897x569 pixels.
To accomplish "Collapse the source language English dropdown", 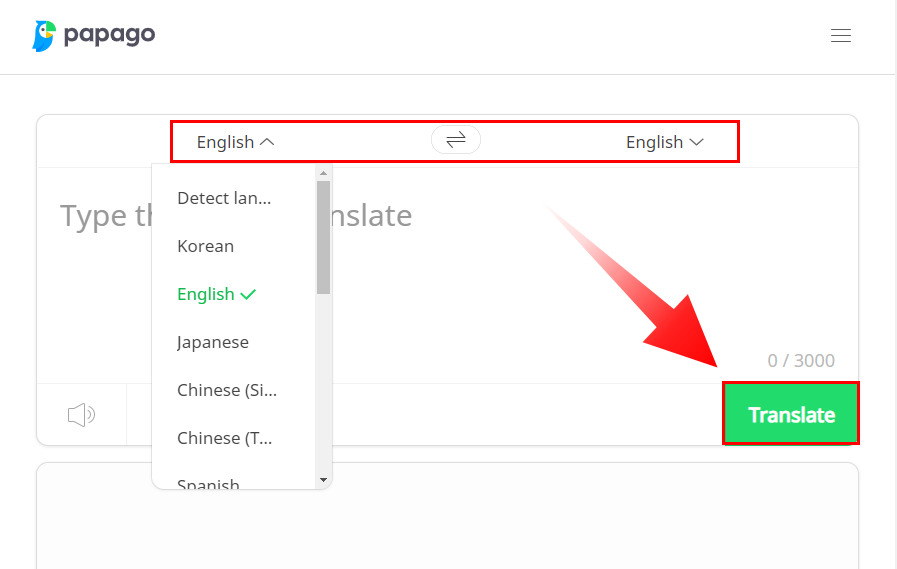I will (235, 142).
